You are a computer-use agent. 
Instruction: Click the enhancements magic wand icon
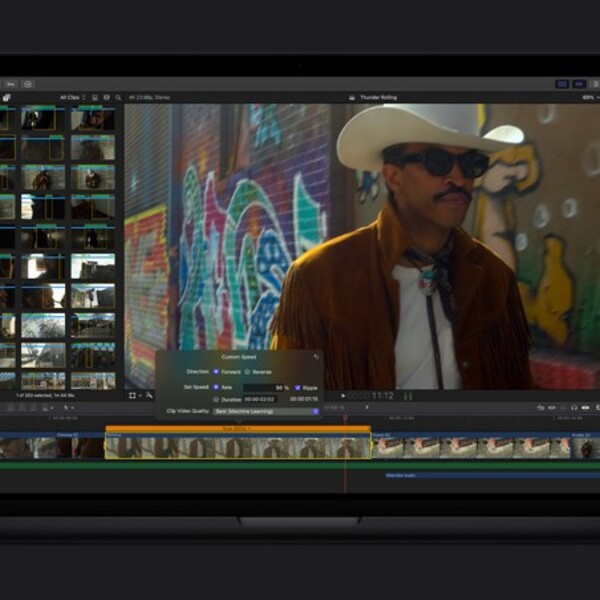pos(149,395)
